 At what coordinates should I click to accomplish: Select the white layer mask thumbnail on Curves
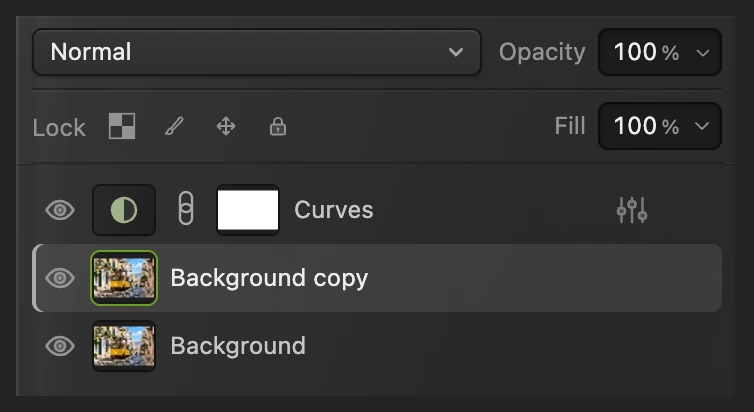click(248, 210)
